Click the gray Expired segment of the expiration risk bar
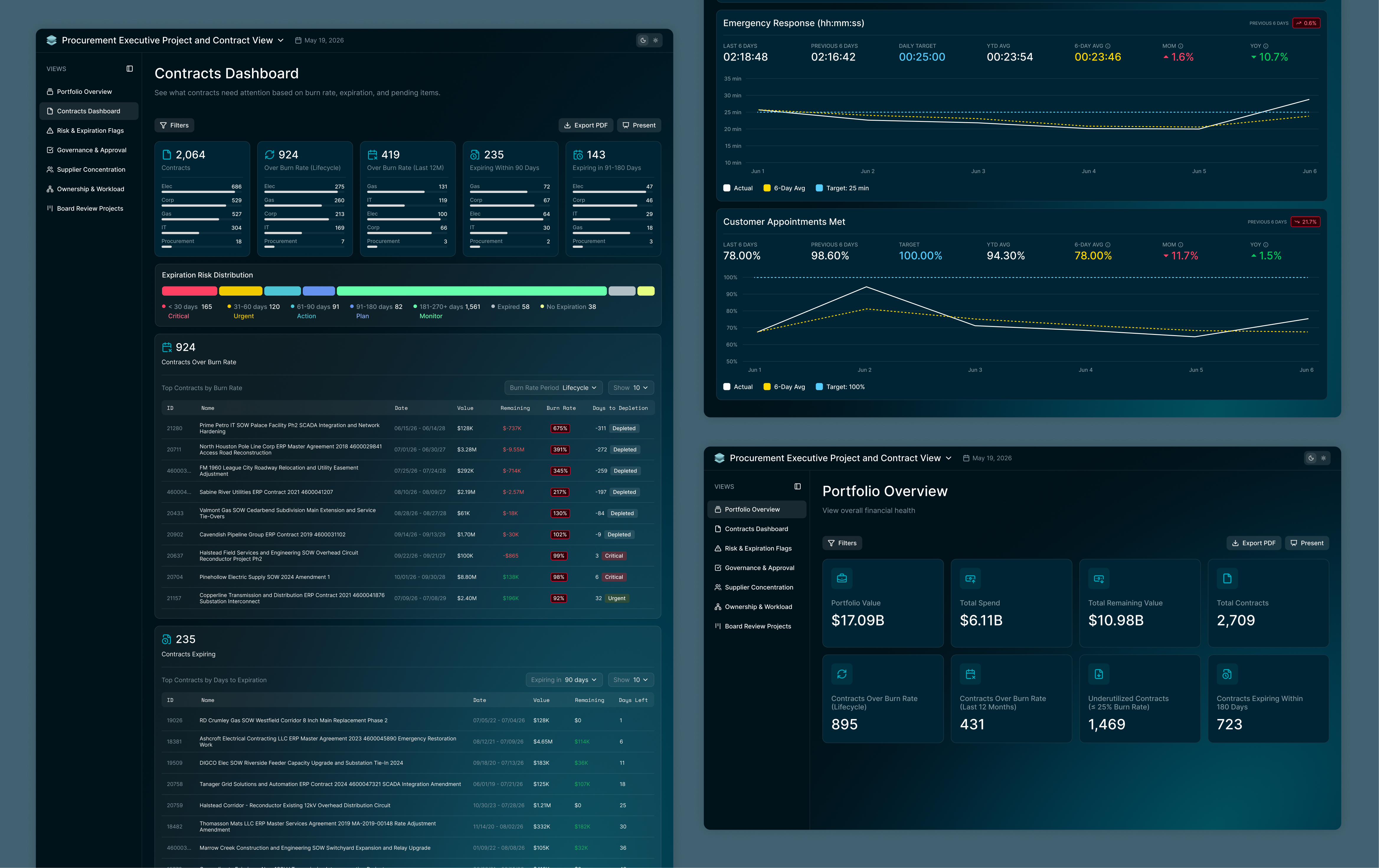This screenshot has height=868, width=1379. 622,291
